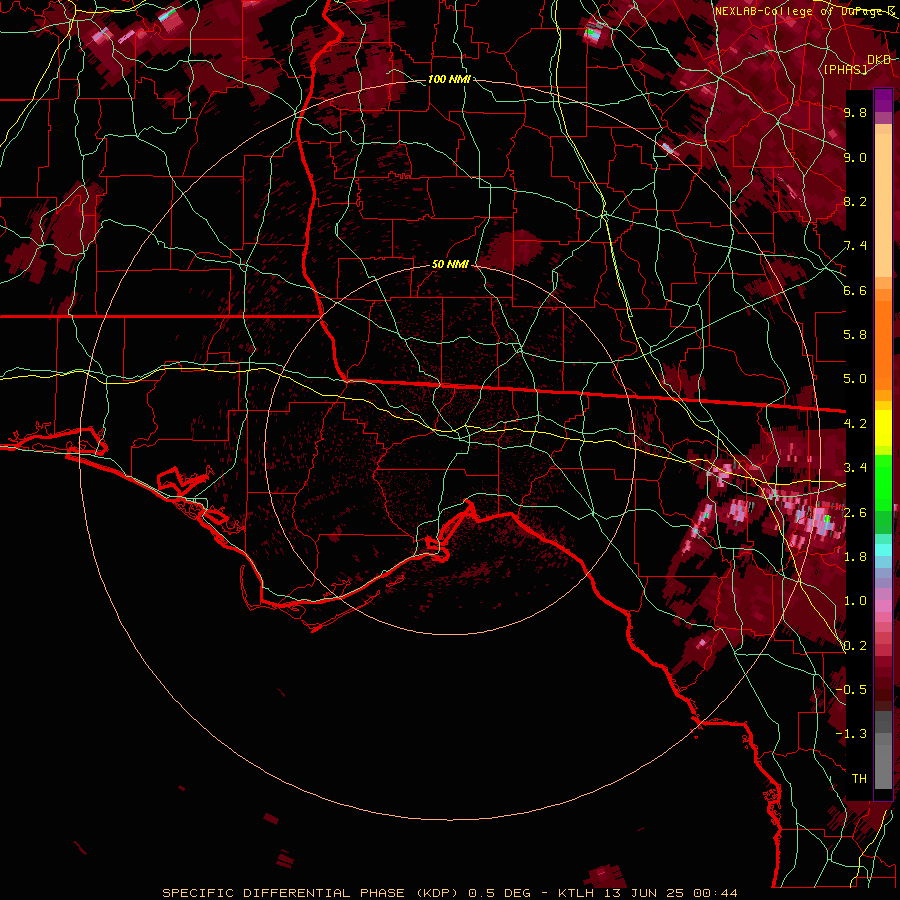Click the 4.2 value on the color scale
This screenshot has width=900, height=900.
coord(855,424)
